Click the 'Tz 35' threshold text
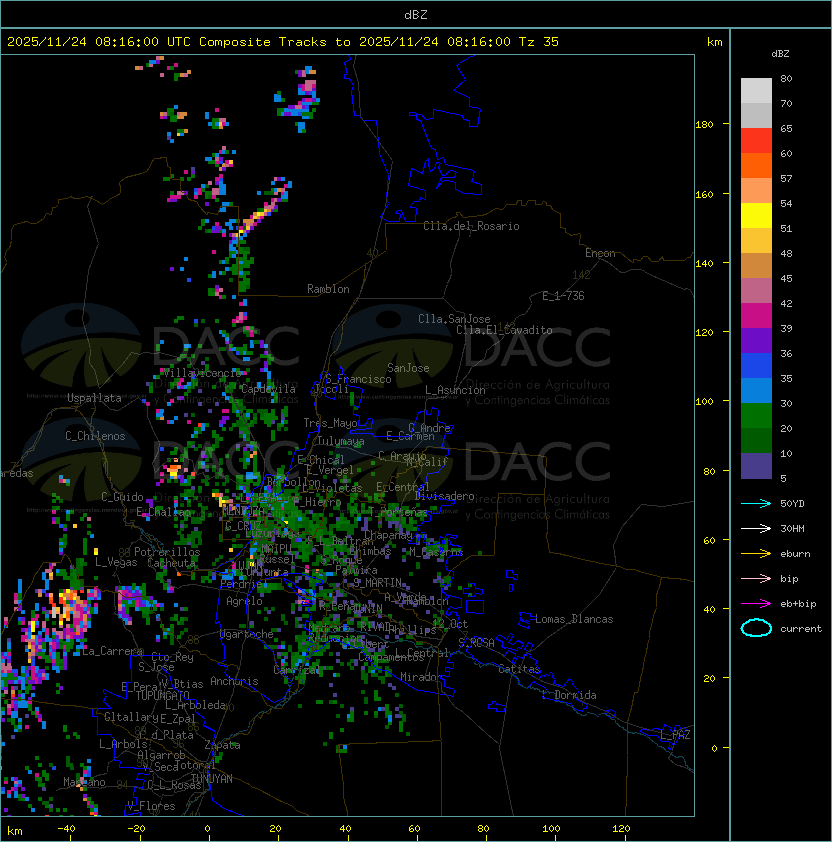This screenshot has height=842, width=832. click(x=539, y=42)
